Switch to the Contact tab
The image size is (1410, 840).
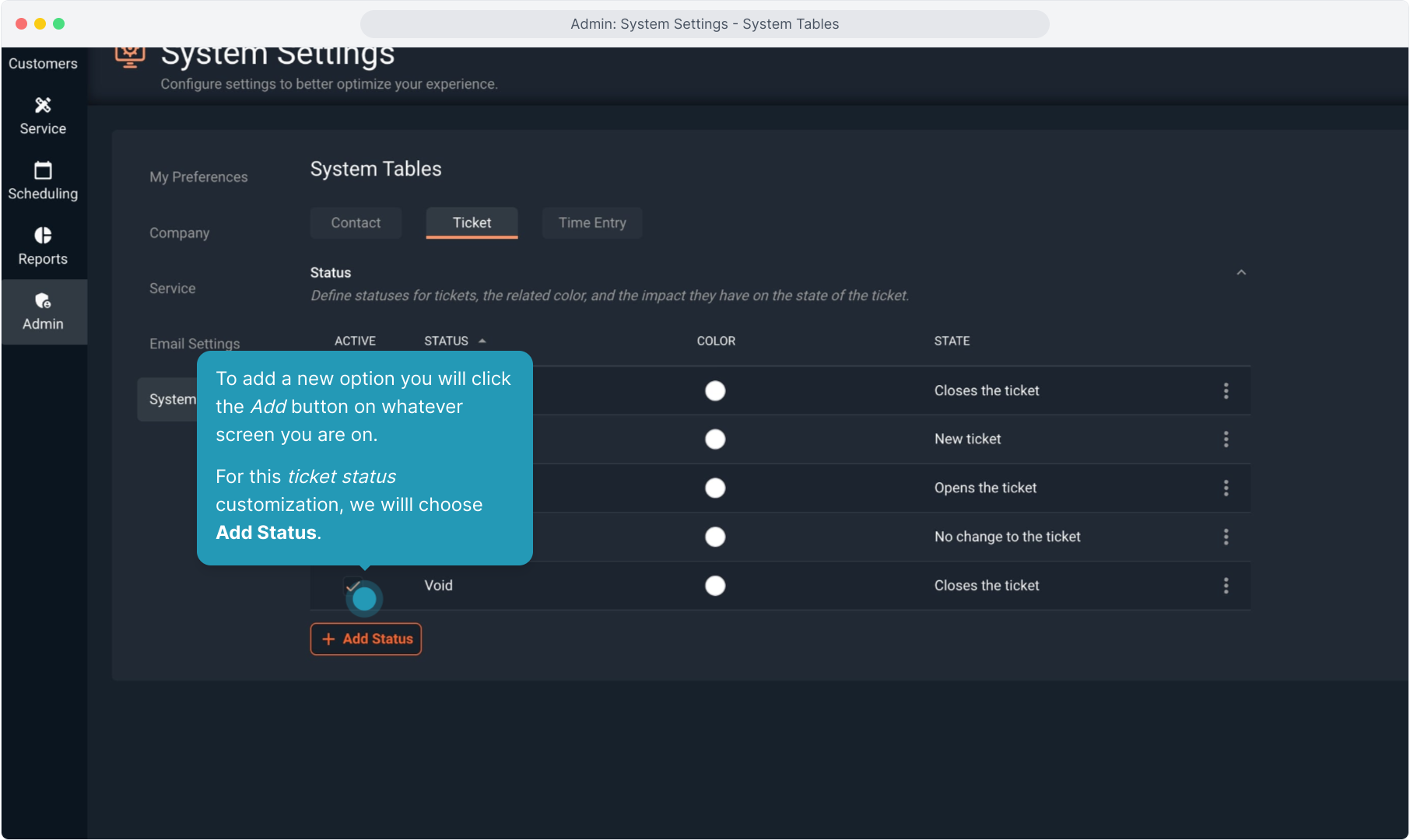click(x=356, y=223)
